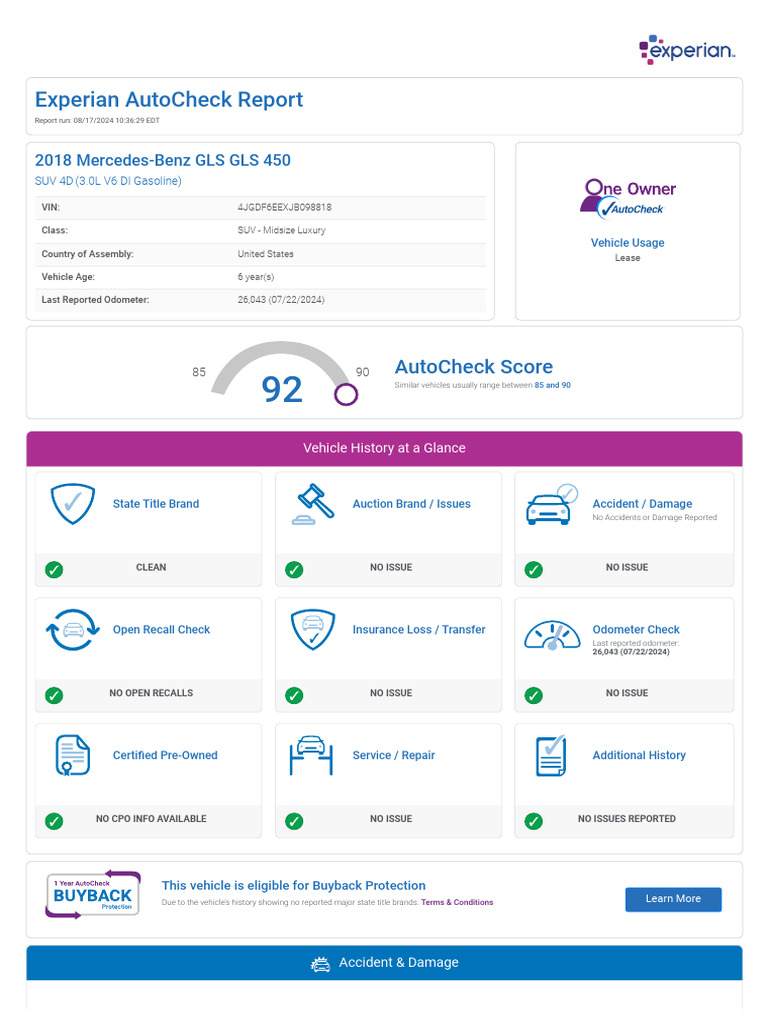Image resolution: width=768 pixels, height=1024 pixels.
Task: Click the VIN value 4JGDF6EEXJB098818
Action: pos(285,207)
